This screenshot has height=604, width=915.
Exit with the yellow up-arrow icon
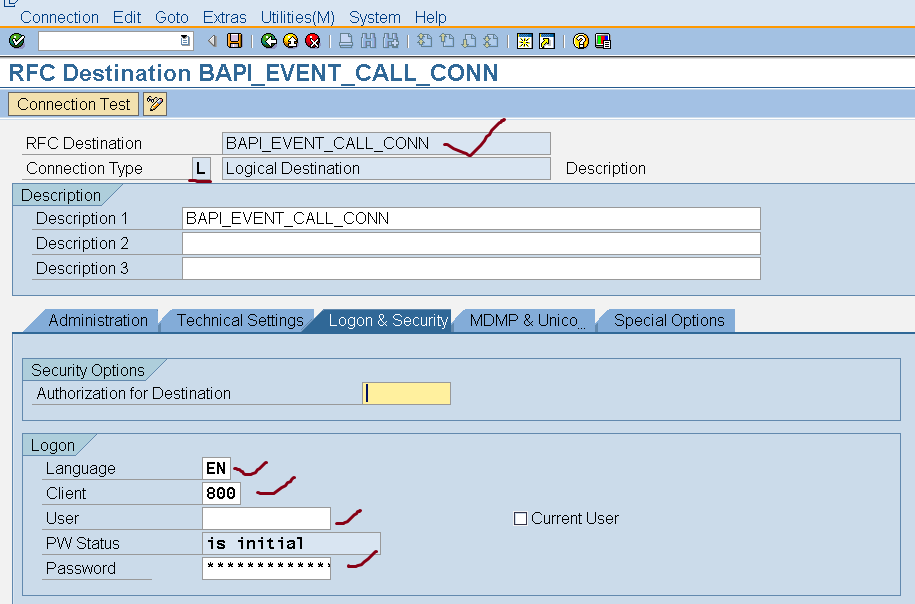pyautogui.click(x=290, y=41)
